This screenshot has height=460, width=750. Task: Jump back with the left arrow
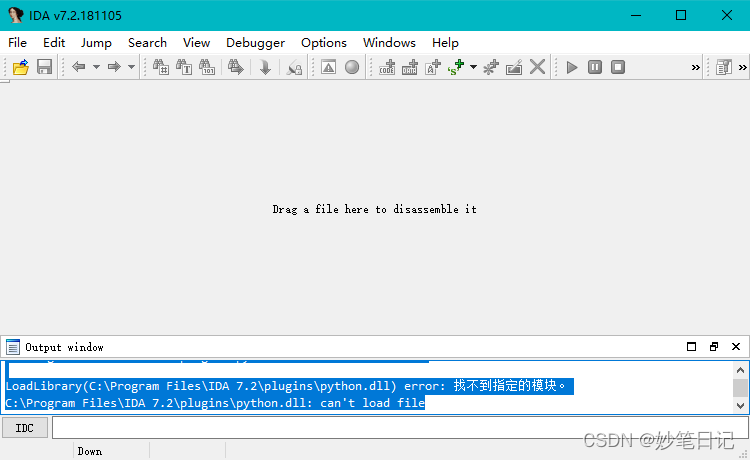coord(78,67)
